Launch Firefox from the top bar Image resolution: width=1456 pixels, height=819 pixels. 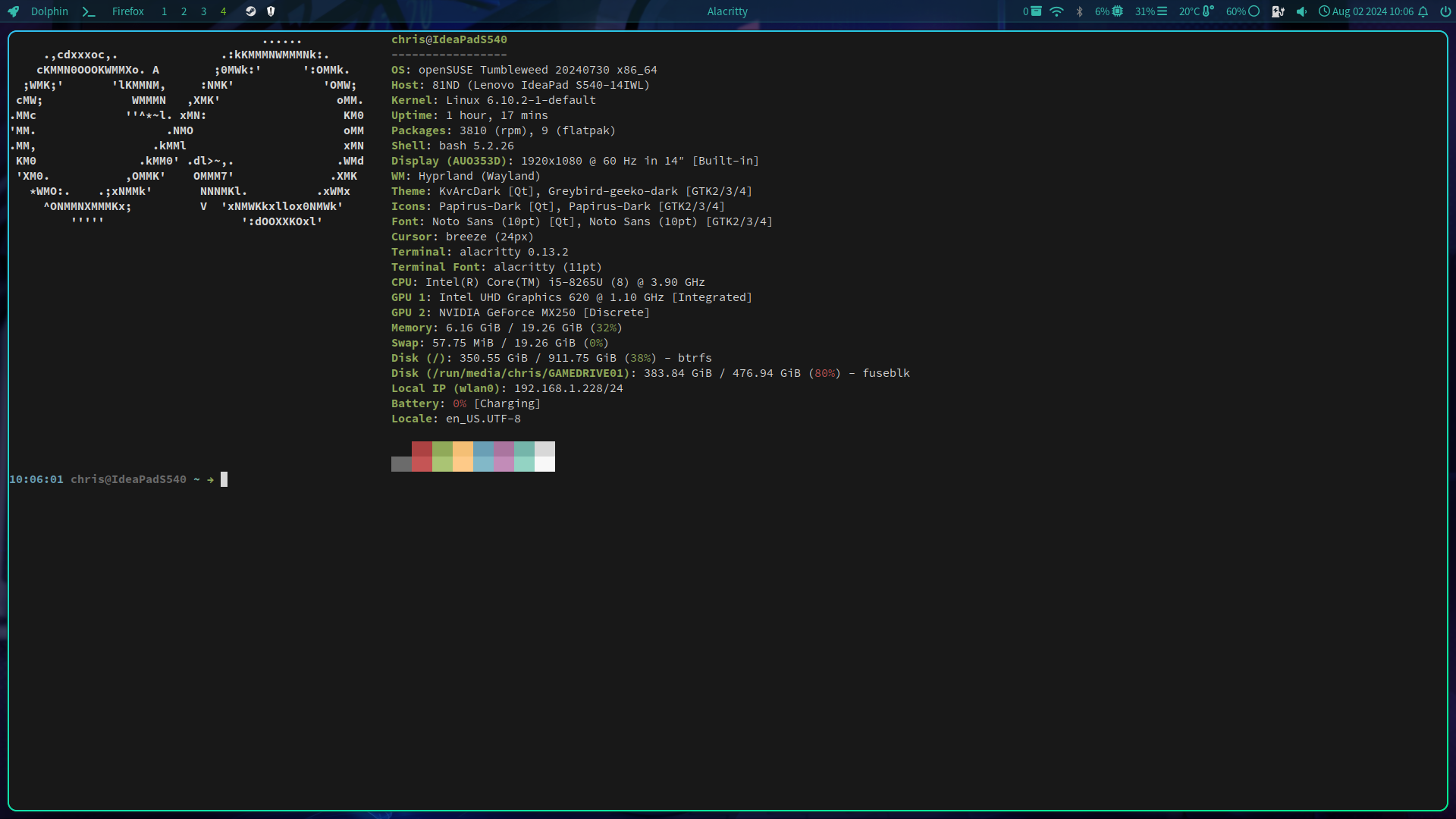coord(128,11)
